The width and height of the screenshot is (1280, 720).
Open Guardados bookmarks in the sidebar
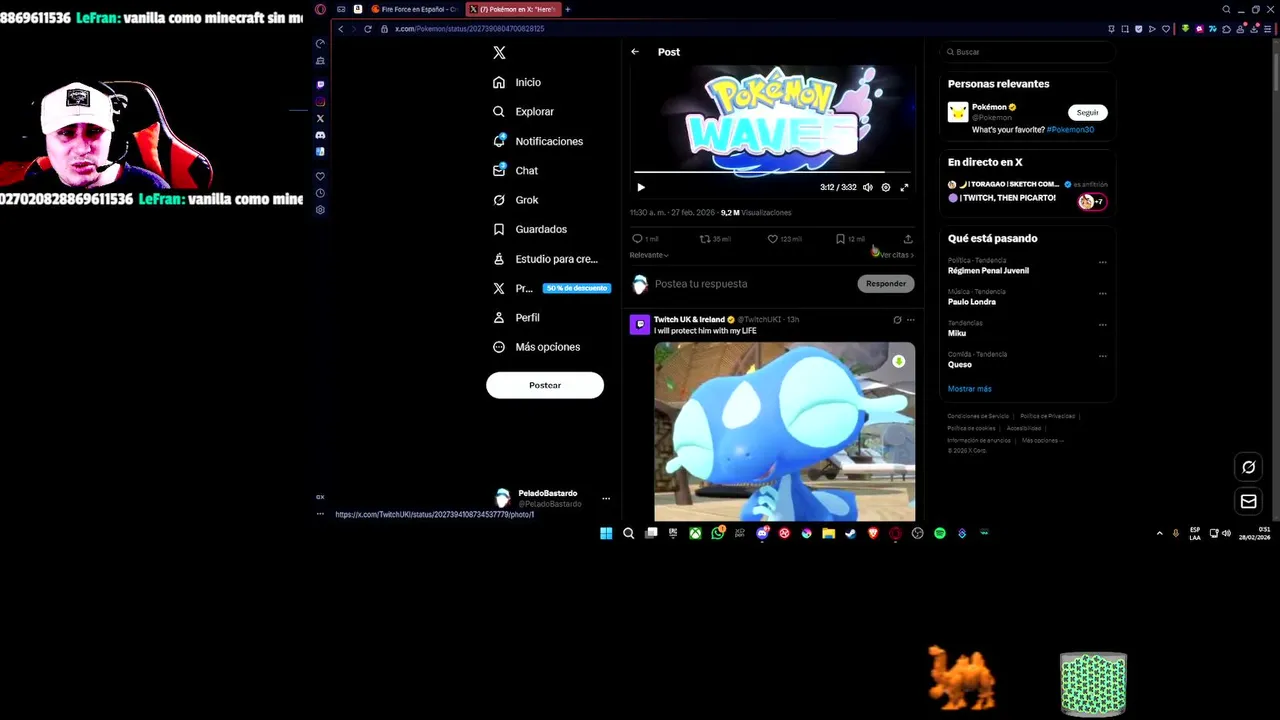click(x=530, y=229)
